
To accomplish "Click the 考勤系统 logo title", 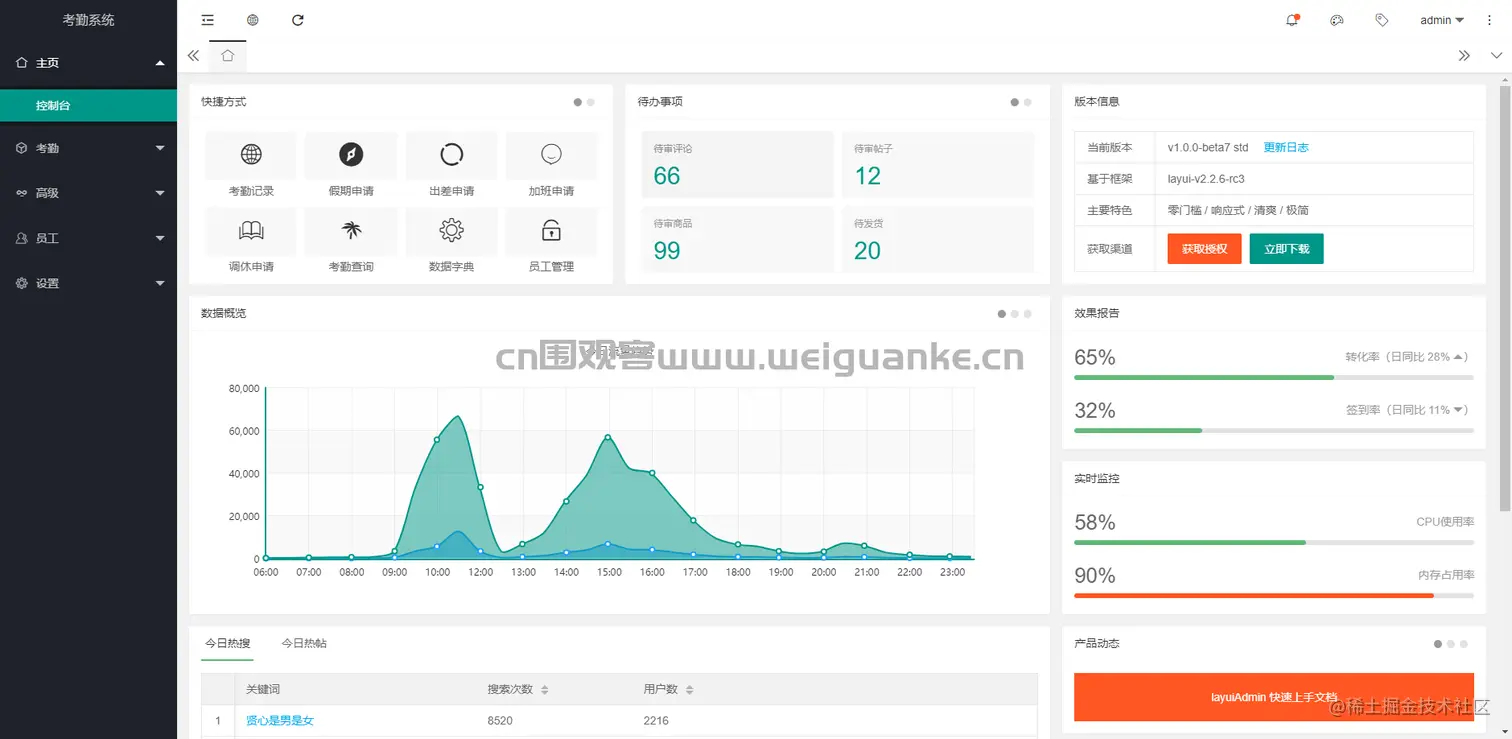I will (x=88, y=20).
